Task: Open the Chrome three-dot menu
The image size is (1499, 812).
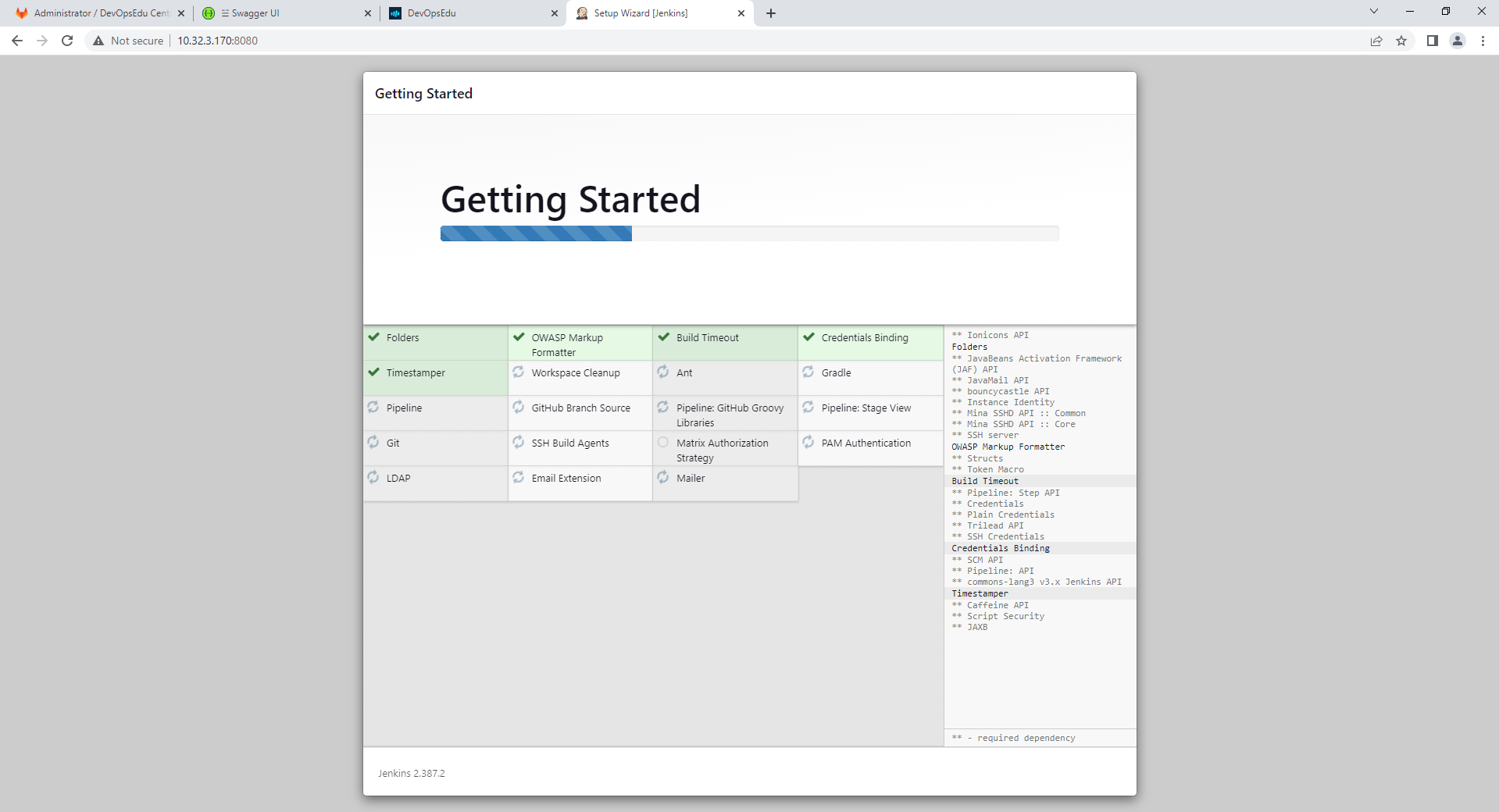Action: click(1483, 41)
